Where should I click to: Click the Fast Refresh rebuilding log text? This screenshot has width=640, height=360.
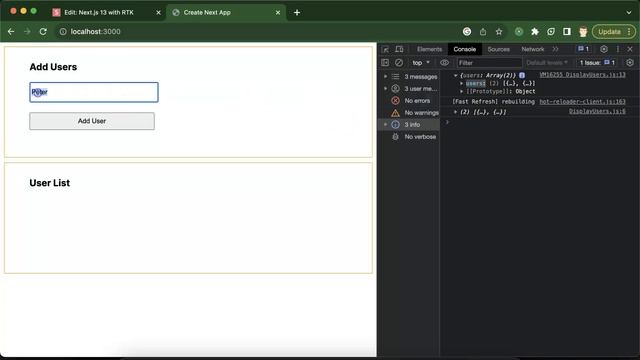click(x=493, y=102)
